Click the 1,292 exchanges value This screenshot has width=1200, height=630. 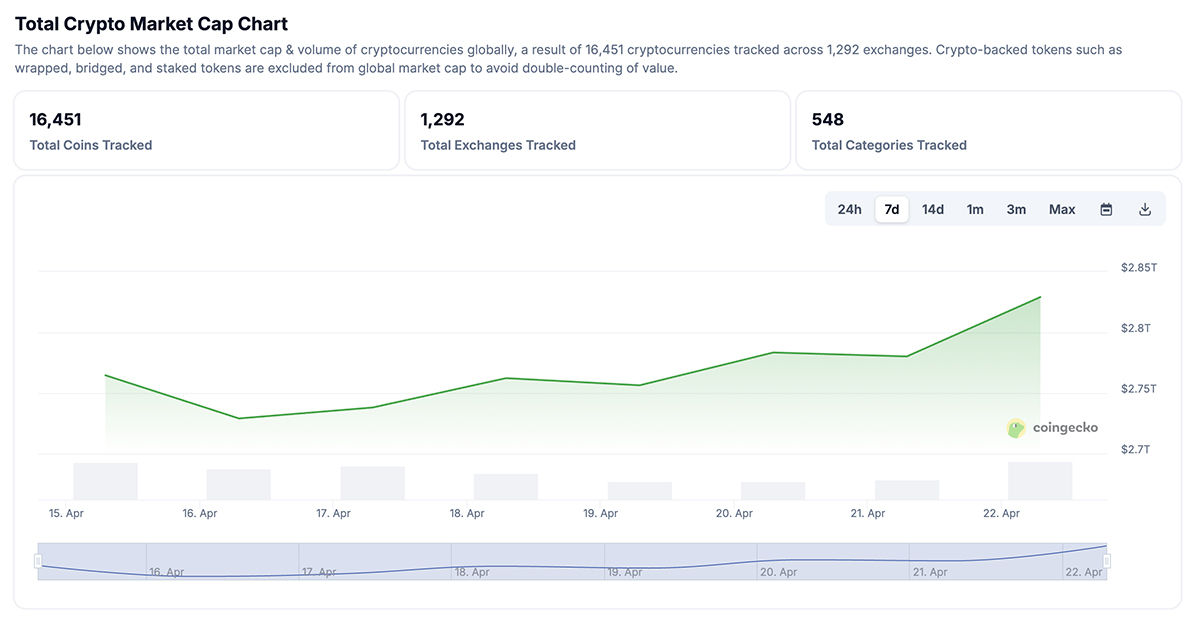pos(443,119)
